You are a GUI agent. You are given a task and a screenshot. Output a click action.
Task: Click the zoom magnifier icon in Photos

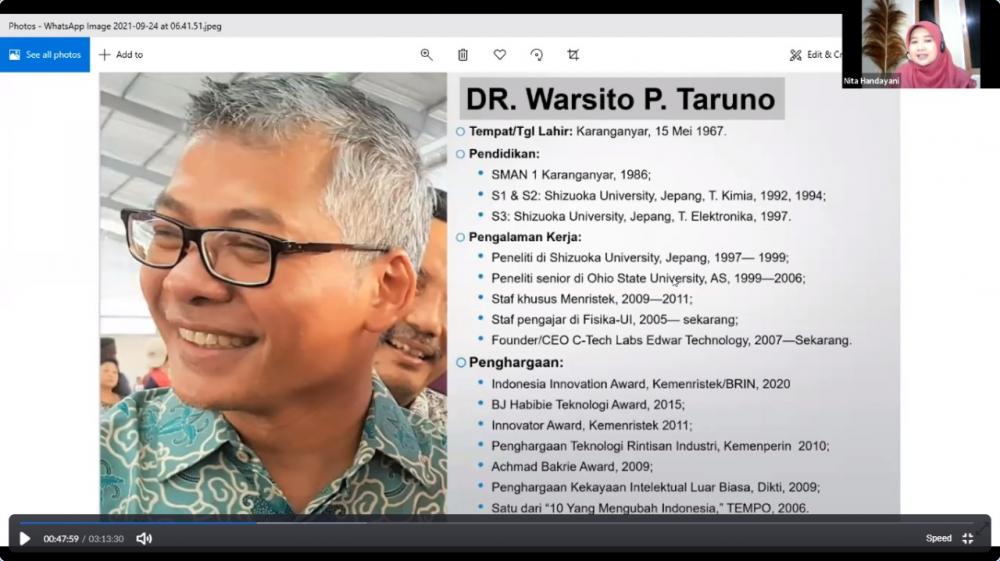tap(426, 55)
